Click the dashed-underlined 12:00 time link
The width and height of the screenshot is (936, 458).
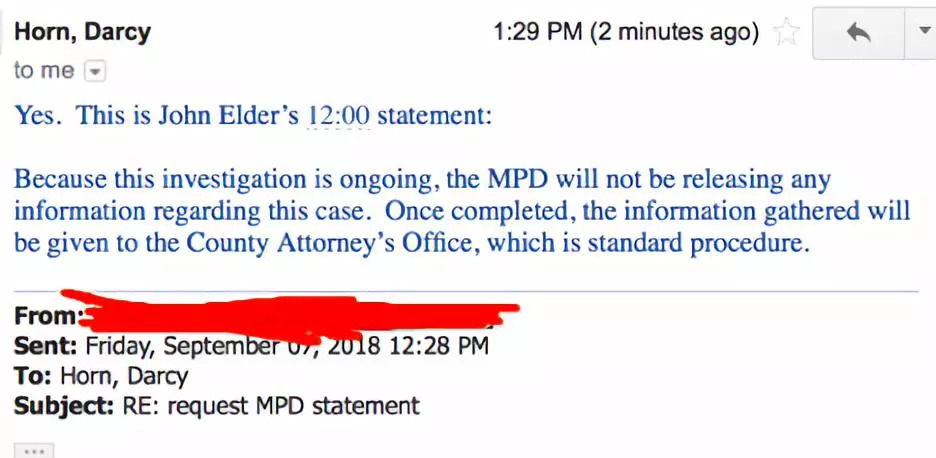339,116
